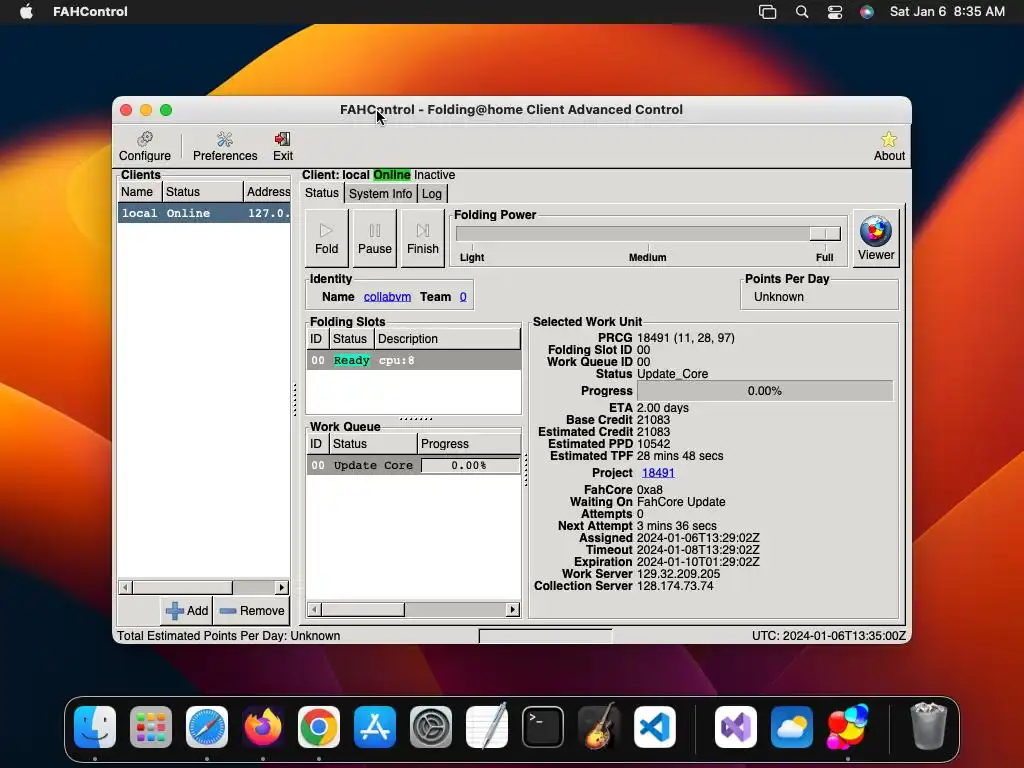
Task: Click the Work Queue 0.00% progress cell
Action: pyautogui.click(x=470, y=465)
